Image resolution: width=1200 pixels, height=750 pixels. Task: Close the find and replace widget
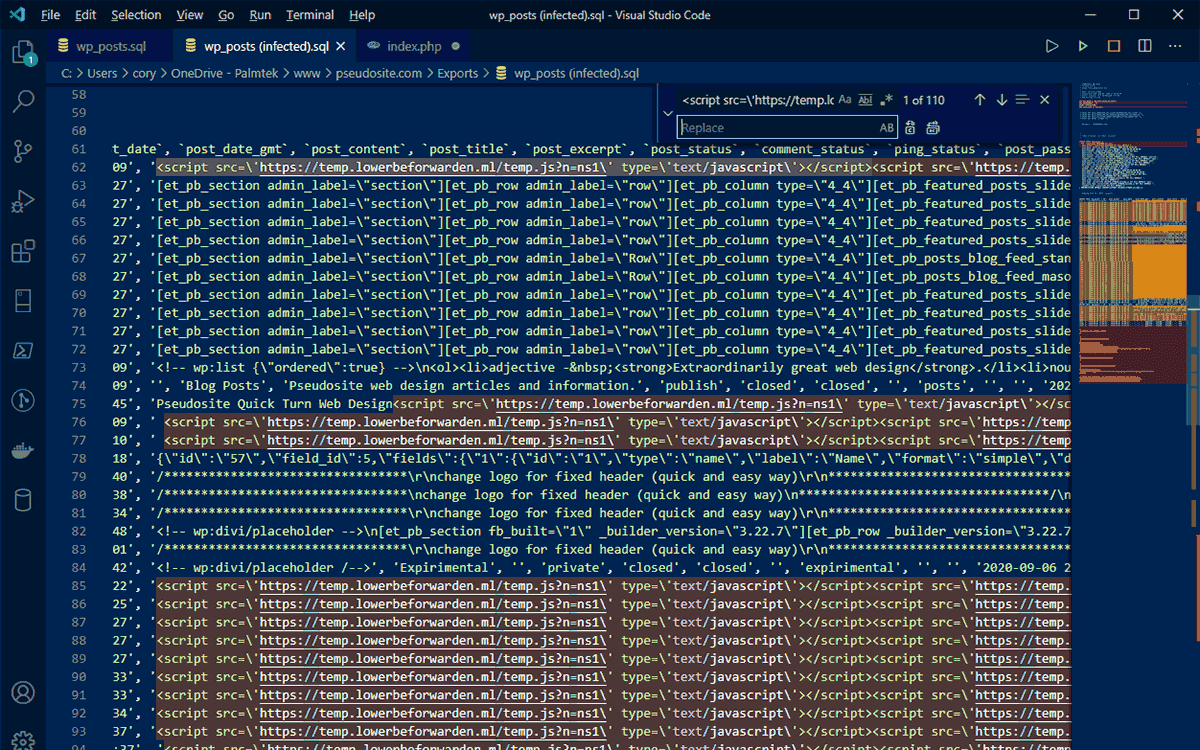(x=1045, y=100)
